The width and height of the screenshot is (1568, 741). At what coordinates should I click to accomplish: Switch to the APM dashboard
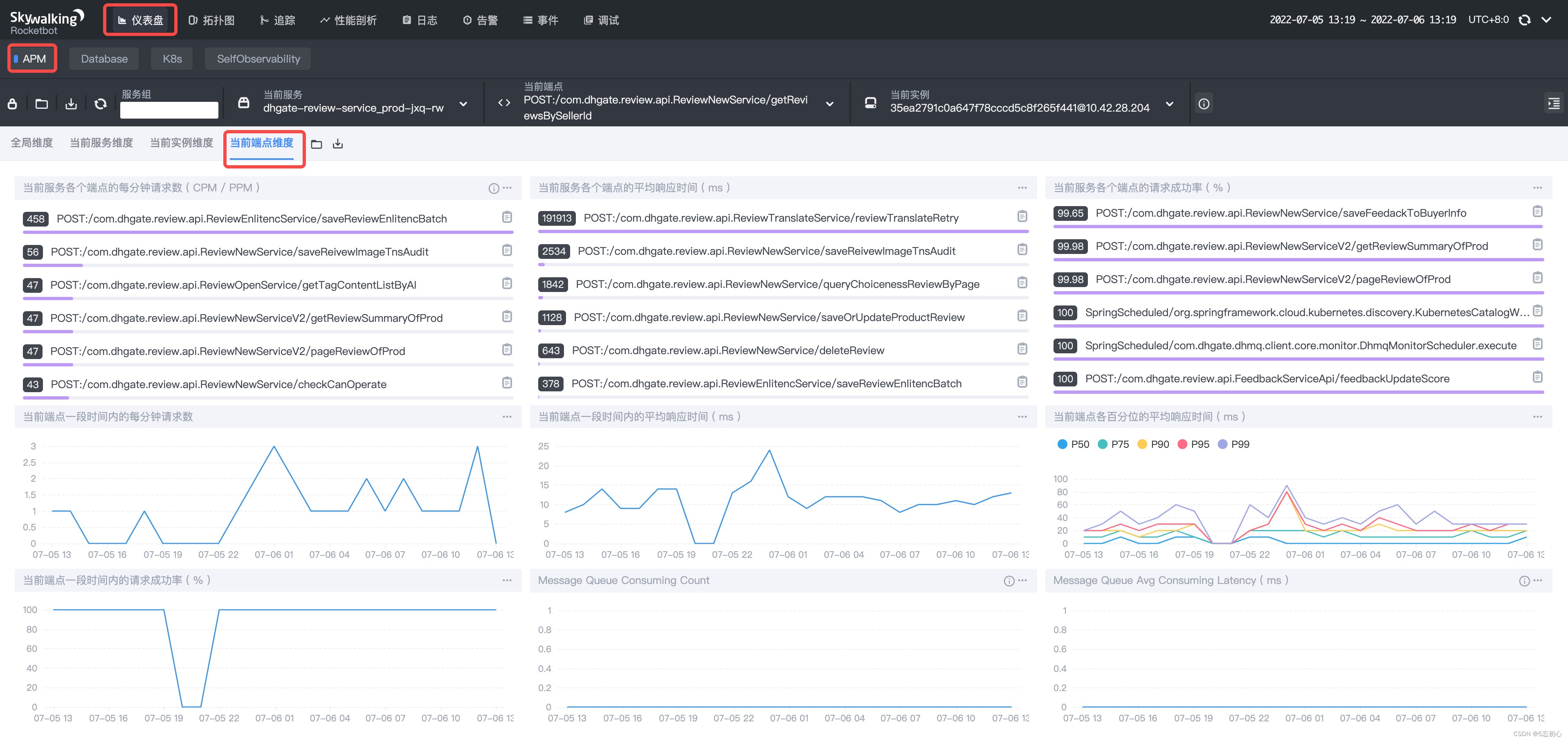[32, 59]
